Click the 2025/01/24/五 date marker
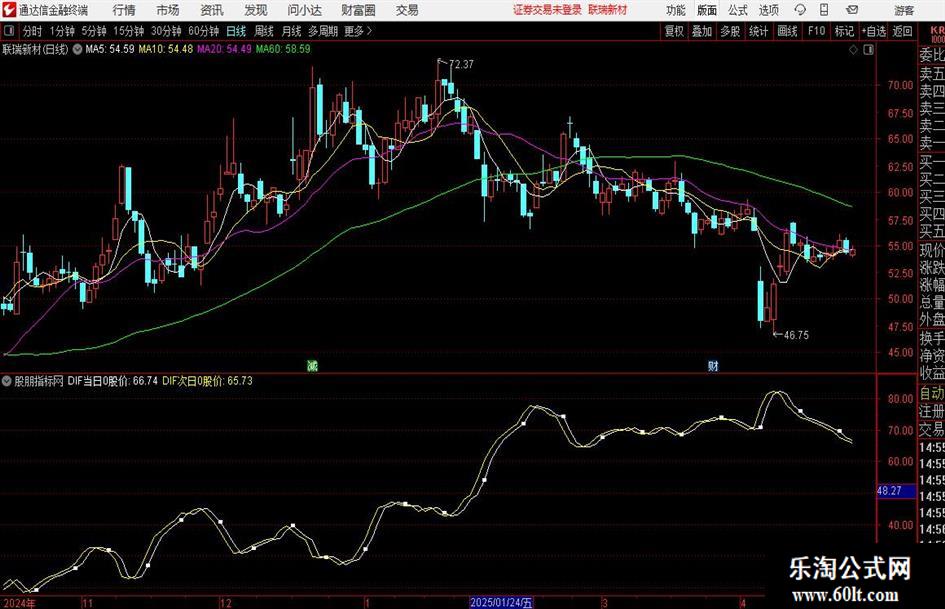Viewport: 945px width, 609px height. tap(501, 602)
